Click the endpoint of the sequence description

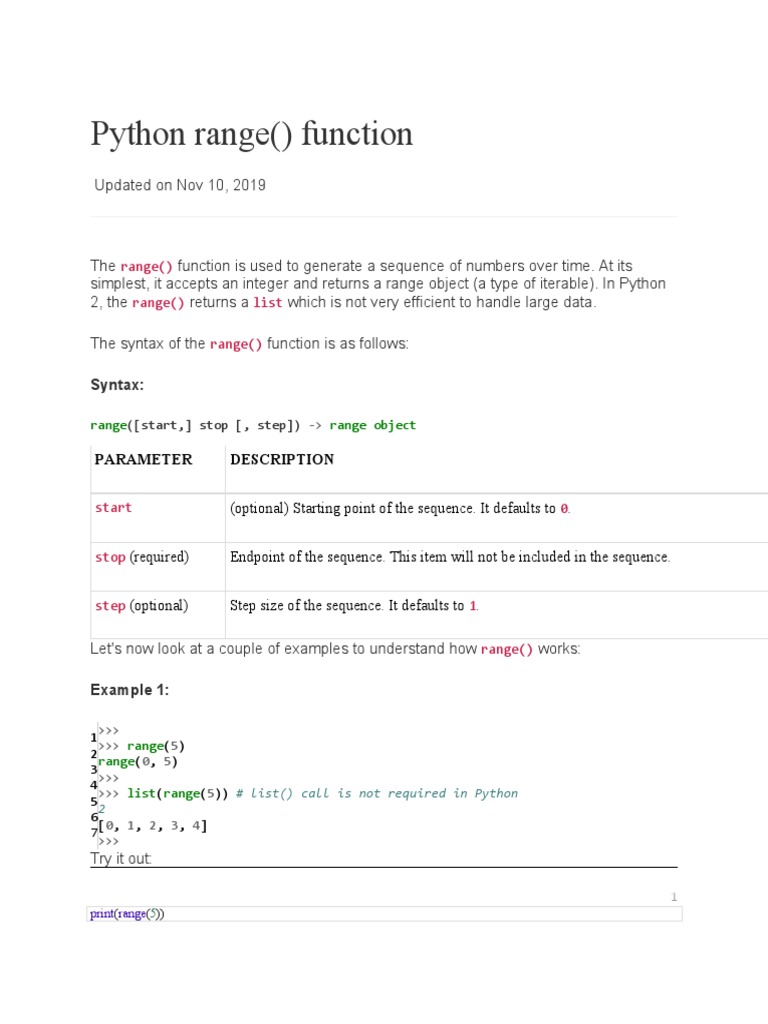tap(450, 557)
